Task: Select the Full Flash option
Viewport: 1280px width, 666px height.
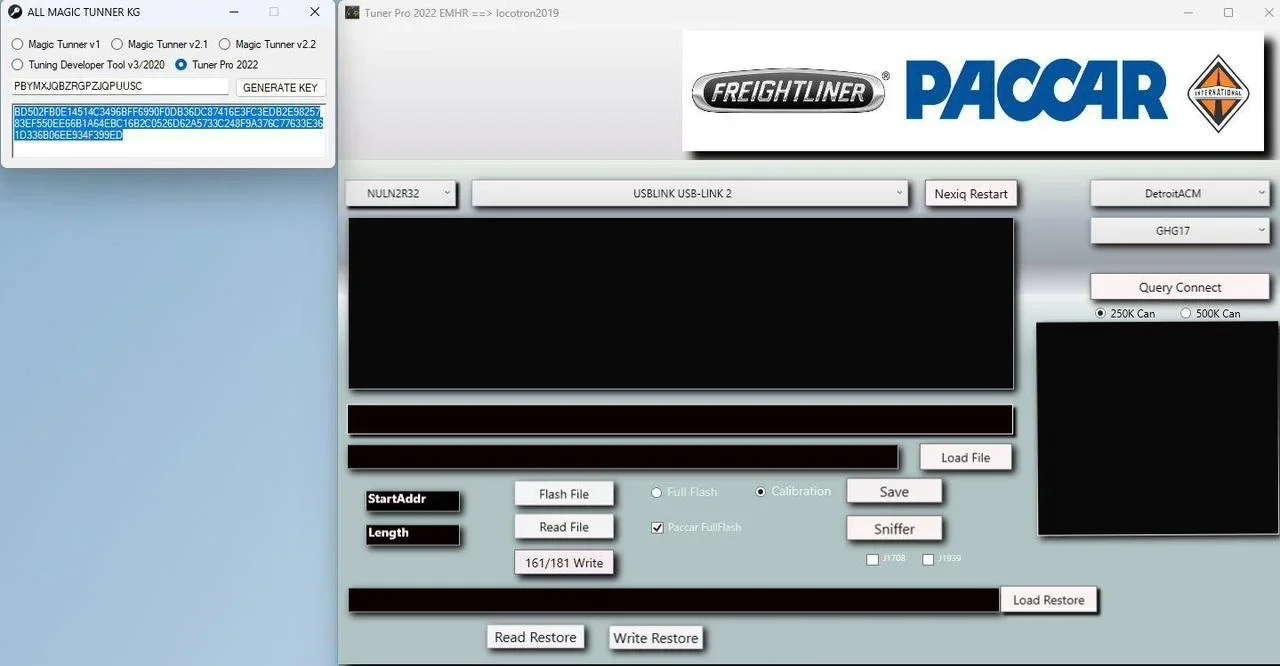Action: pyautogui.click(x=656, y=492)
